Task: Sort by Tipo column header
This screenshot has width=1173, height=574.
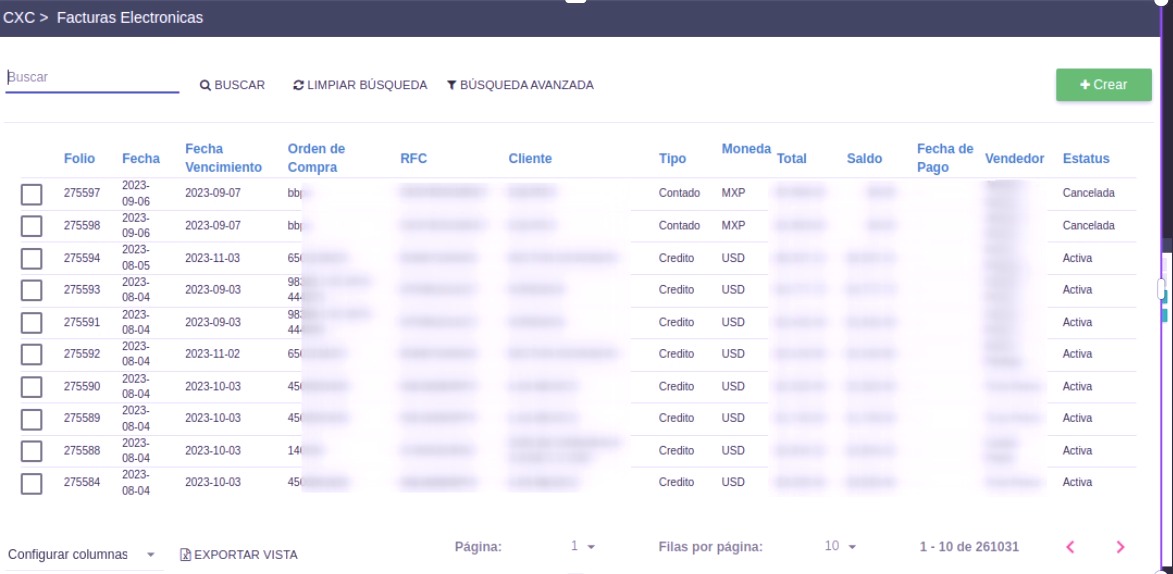Action: point(673,159)
